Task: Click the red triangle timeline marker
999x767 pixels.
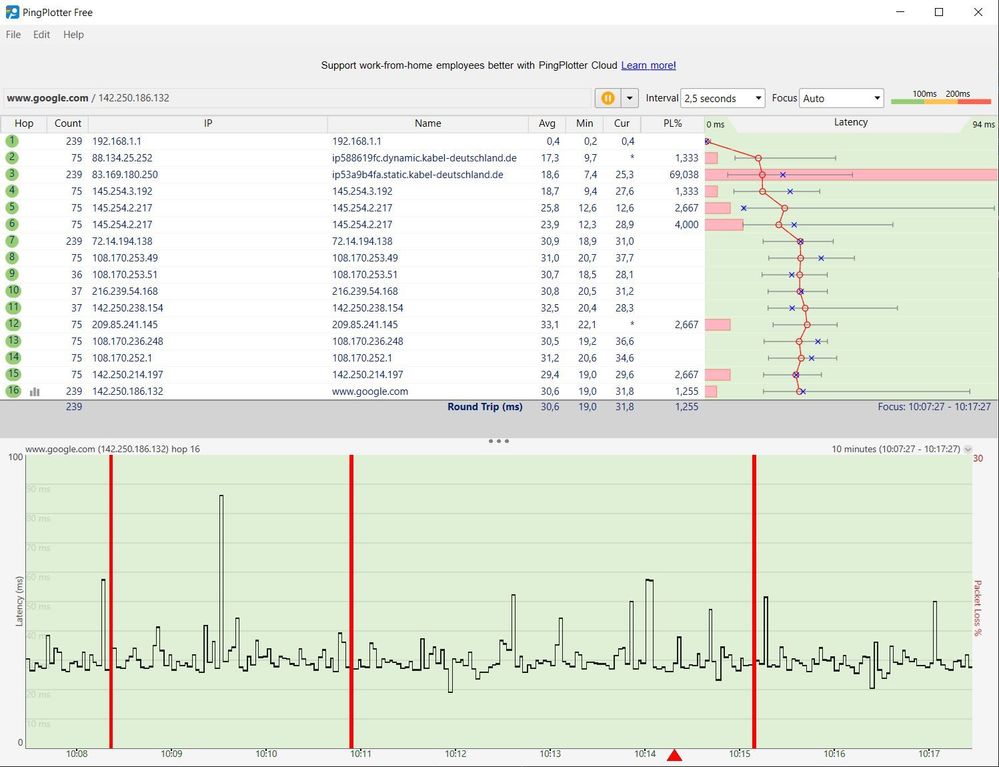Action: (x=674, y=756)
